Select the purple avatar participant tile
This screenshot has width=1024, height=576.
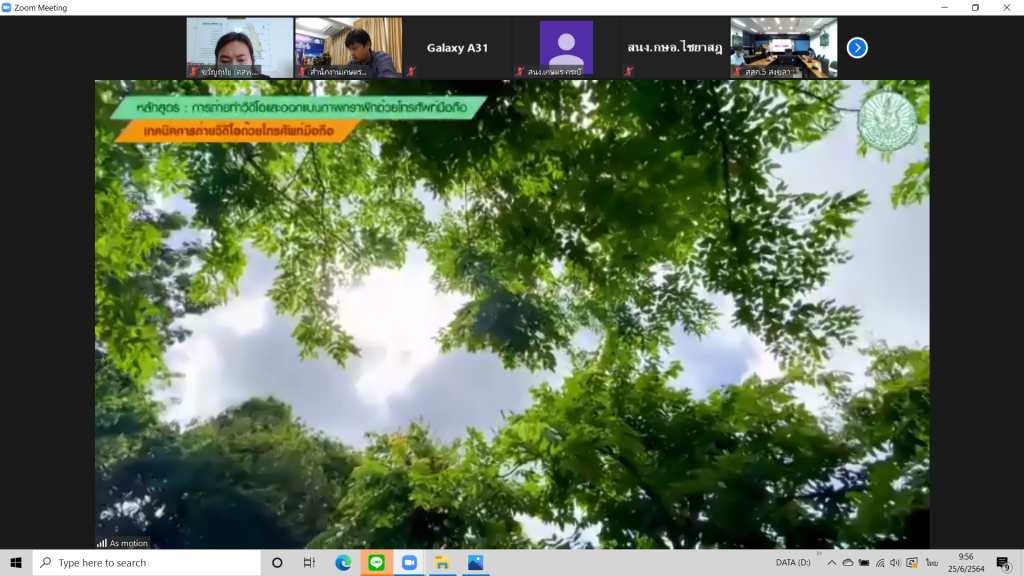click(566, 47)
